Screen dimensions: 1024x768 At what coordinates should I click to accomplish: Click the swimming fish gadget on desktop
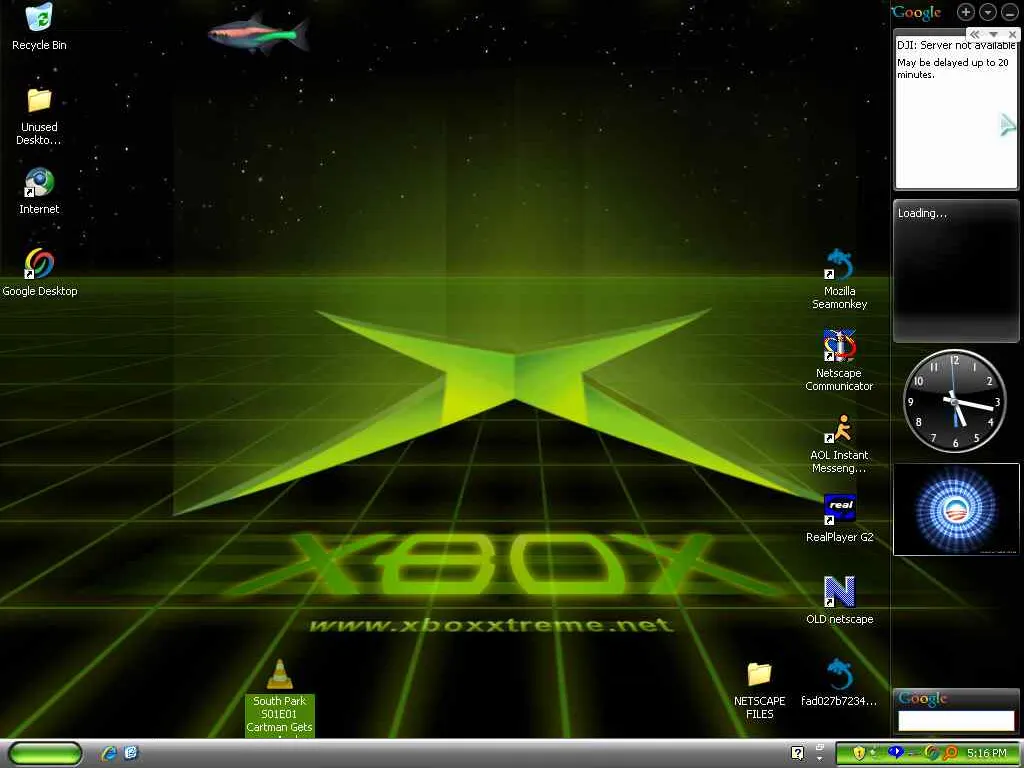click(x=259, y=33)
